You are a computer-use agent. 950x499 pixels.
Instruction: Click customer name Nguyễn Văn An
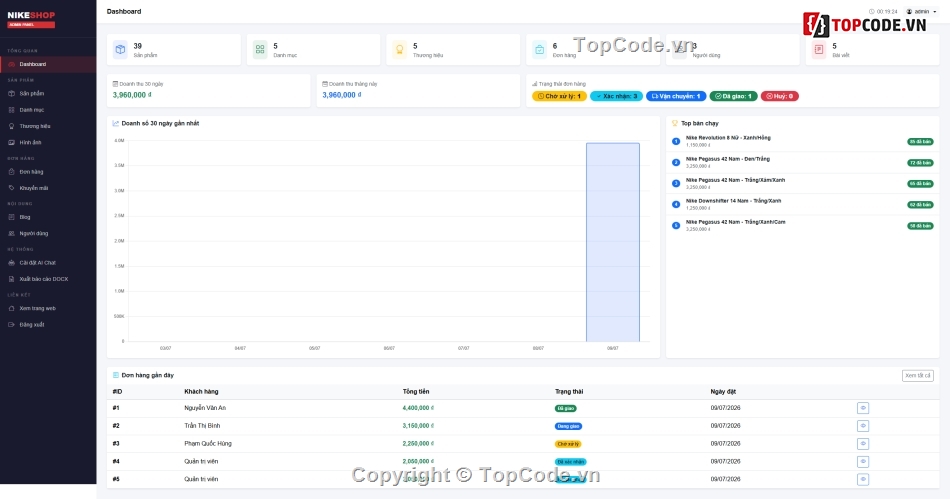coord(205,408)
